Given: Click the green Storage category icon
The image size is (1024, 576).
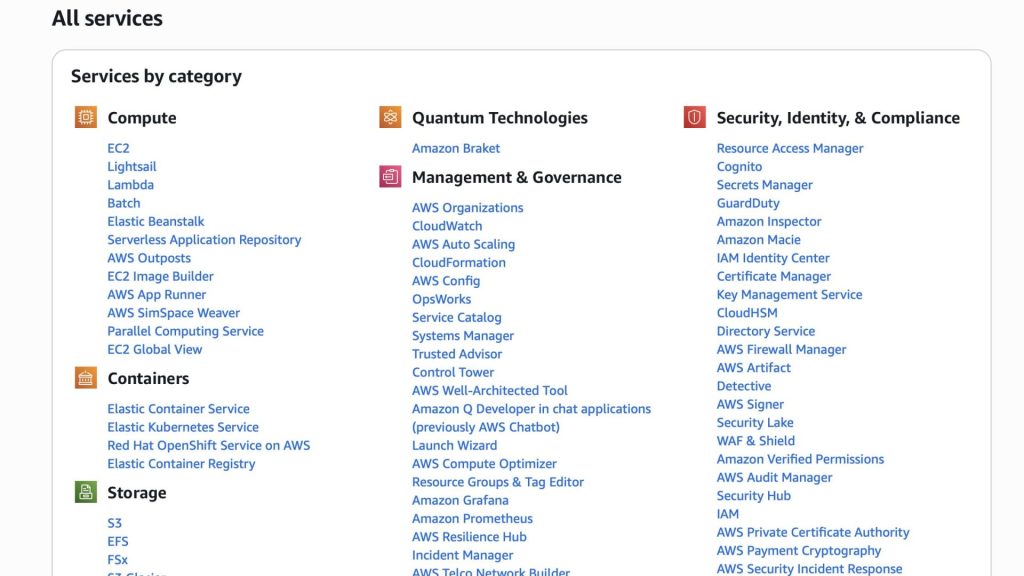Looking at the screenshot, I should coord(86,492).
